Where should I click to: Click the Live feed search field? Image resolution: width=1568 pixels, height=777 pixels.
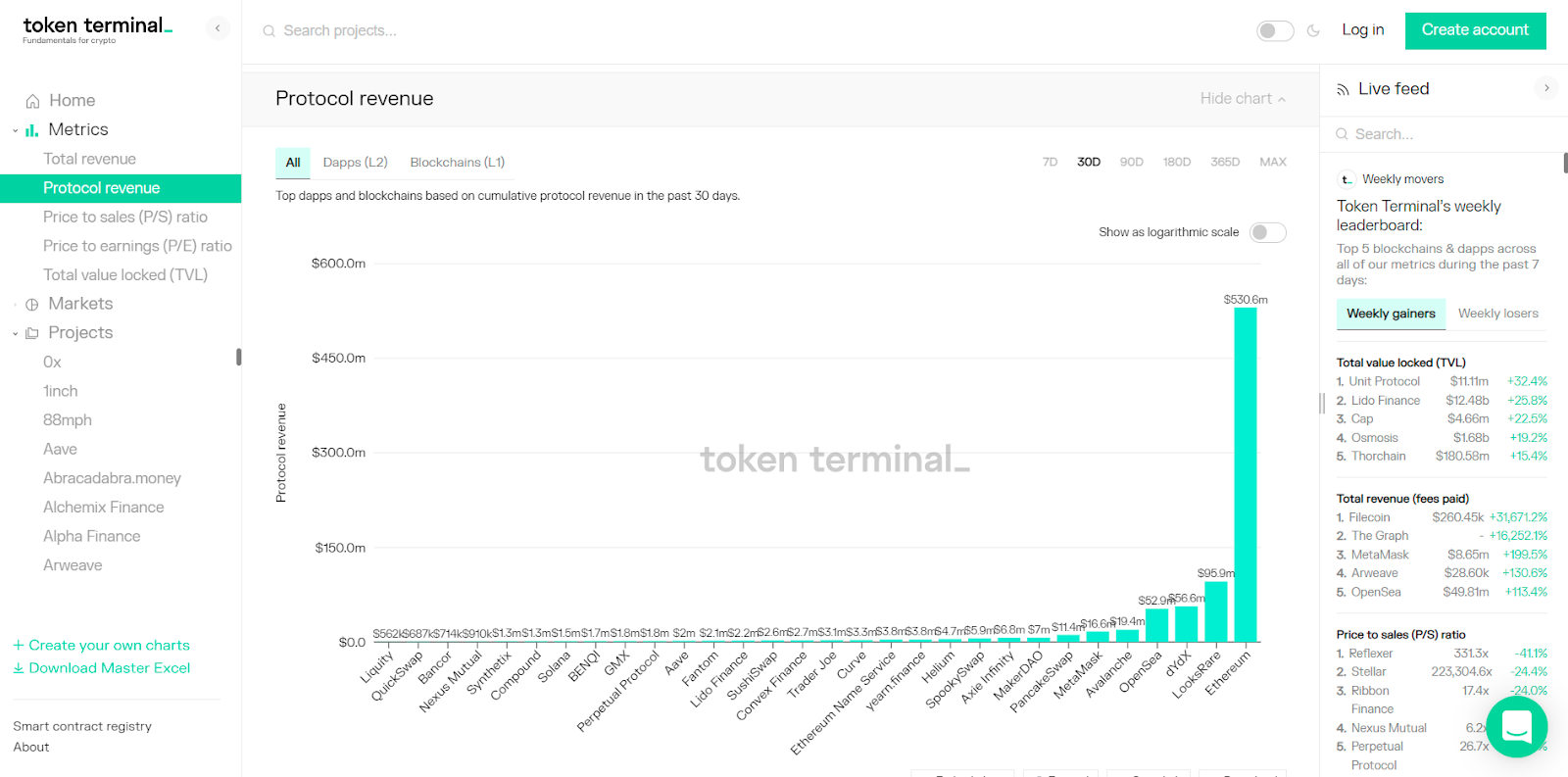click(x=1441, y=134)
